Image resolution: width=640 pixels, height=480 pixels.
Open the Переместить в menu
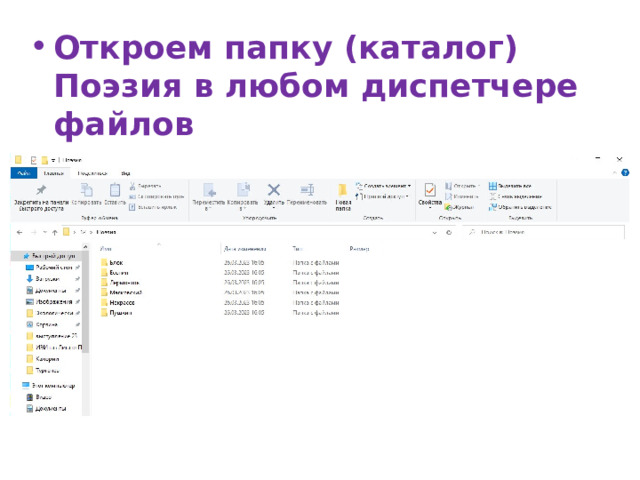[209, 197]
